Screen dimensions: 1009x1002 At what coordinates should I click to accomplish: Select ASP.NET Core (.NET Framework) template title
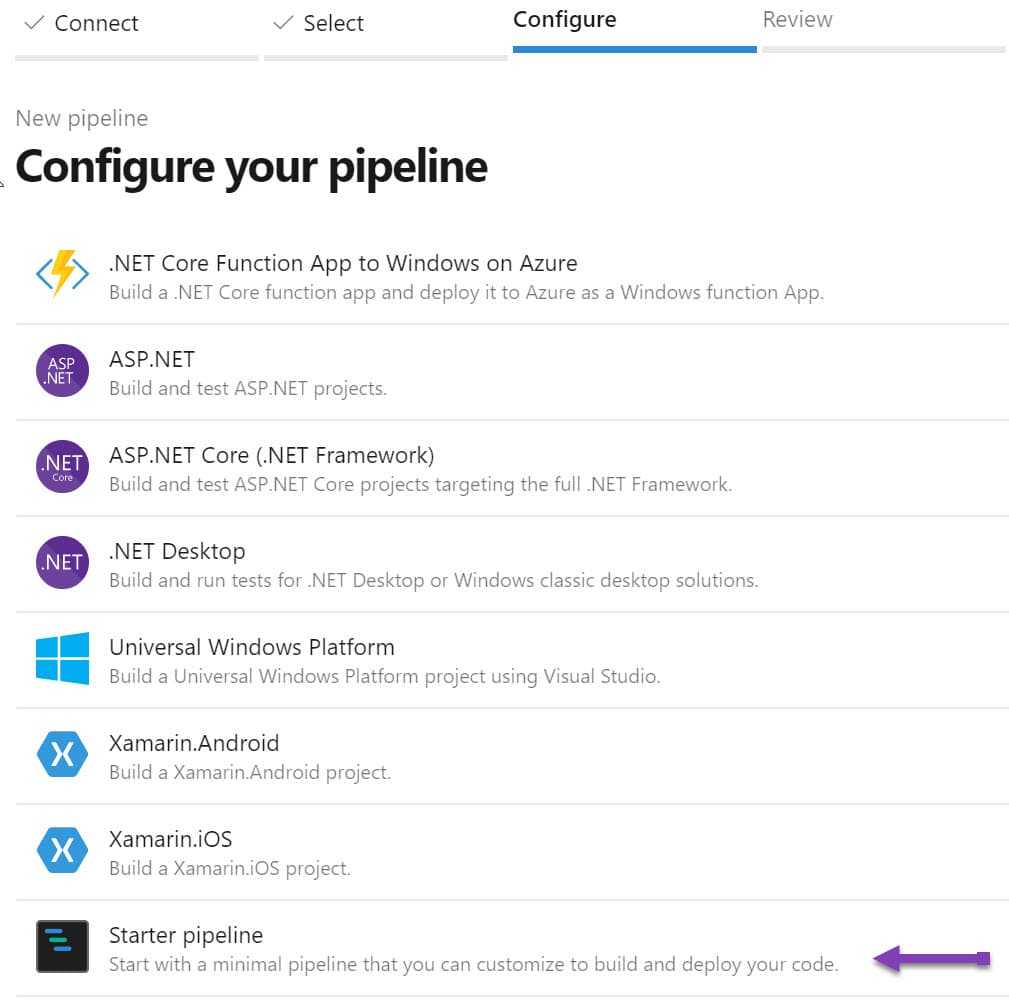click(x=271, y=455)
